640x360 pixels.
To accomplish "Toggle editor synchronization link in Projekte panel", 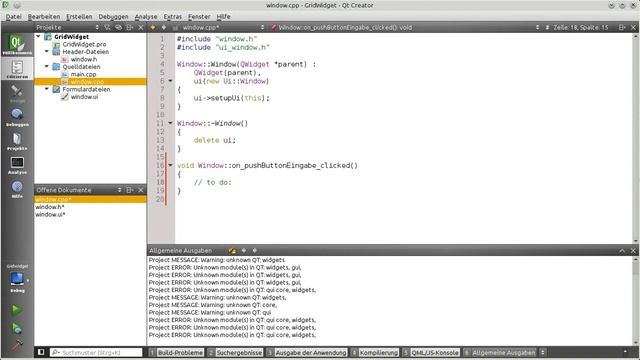I will 118,27.
